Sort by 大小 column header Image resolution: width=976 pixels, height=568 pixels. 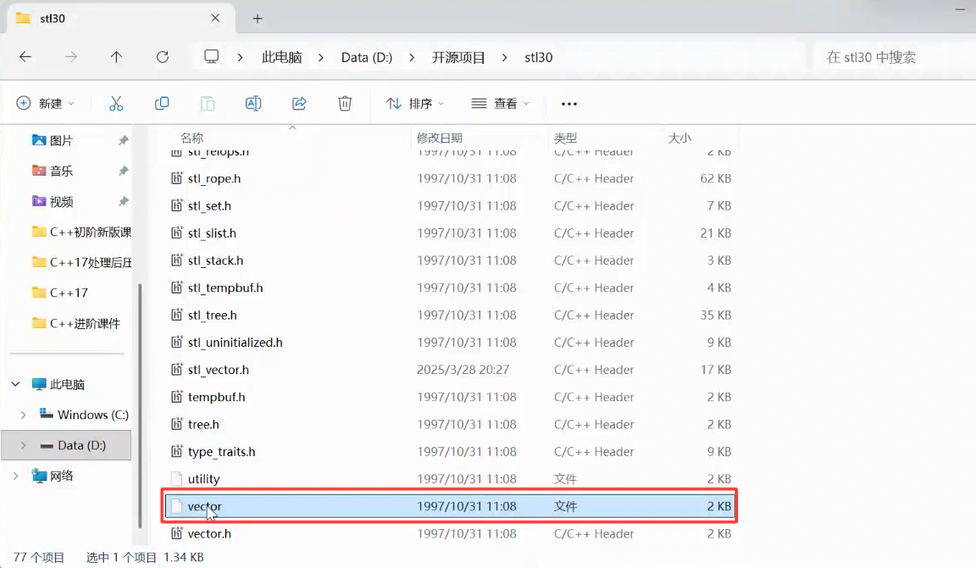tap(679, 137)
